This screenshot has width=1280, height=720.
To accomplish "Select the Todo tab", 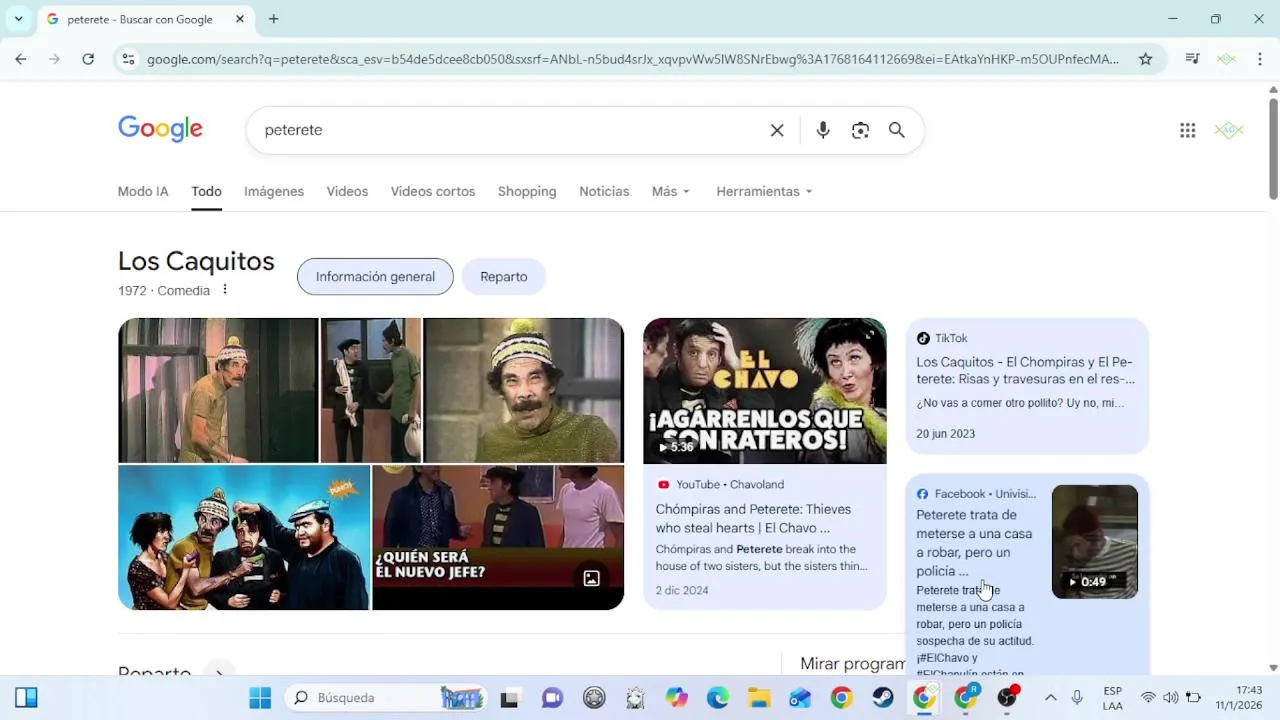I will 207,191.
